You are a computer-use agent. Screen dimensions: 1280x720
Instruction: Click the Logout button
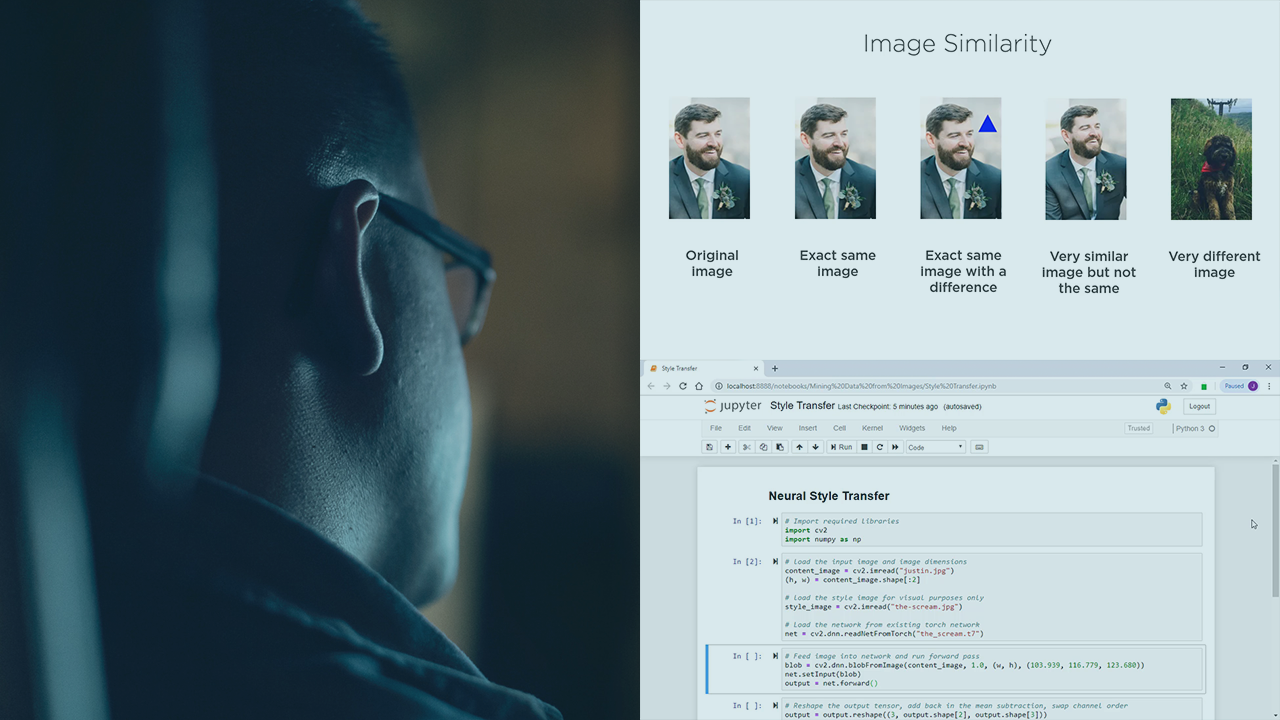point(1199,406)
